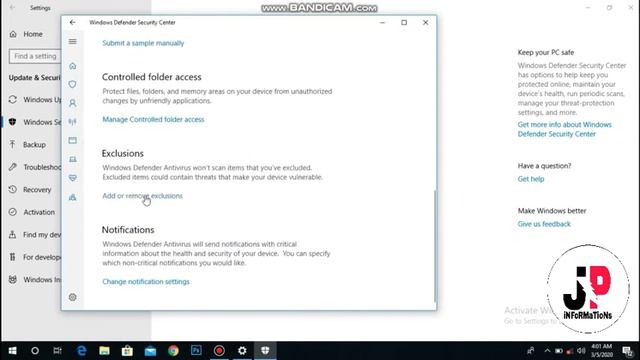Open Photoshop from taskbar

[x=196, y=351]
